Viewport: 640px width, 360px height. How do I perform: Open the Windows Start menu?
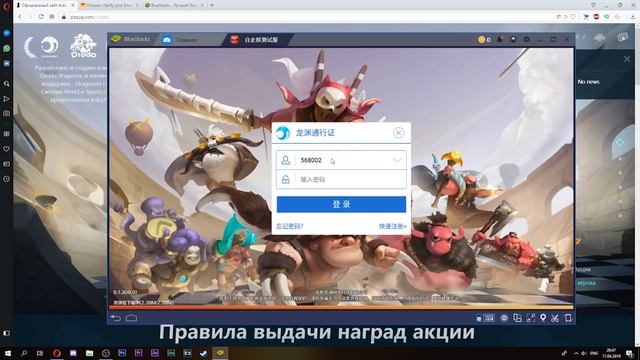[x=7, y=353]
